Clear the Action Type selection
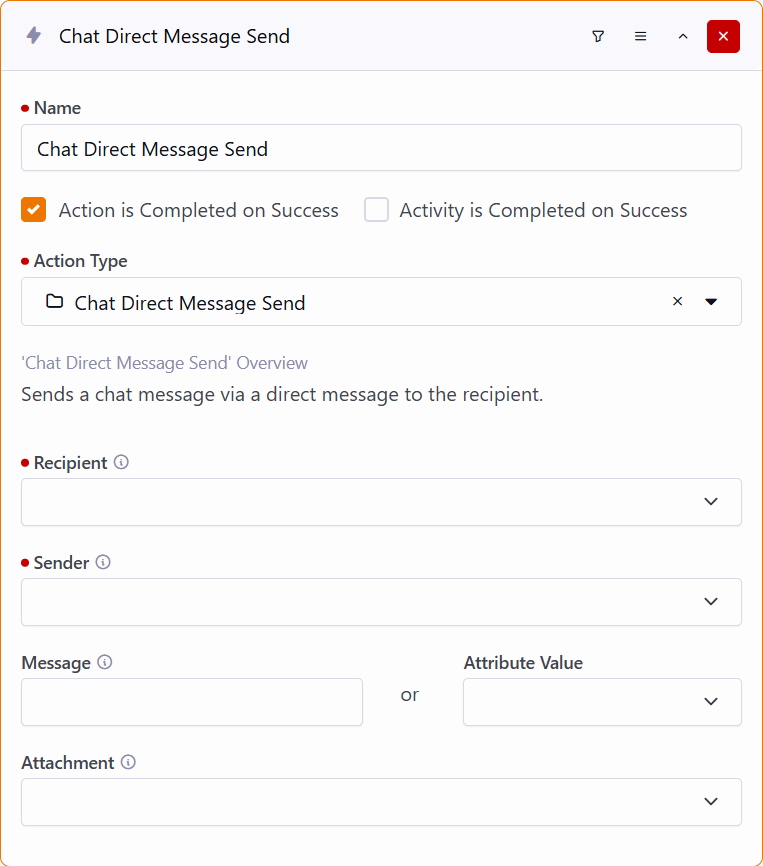Image resolution: width=763 pixels, height=866 pixels. [677, 301]
